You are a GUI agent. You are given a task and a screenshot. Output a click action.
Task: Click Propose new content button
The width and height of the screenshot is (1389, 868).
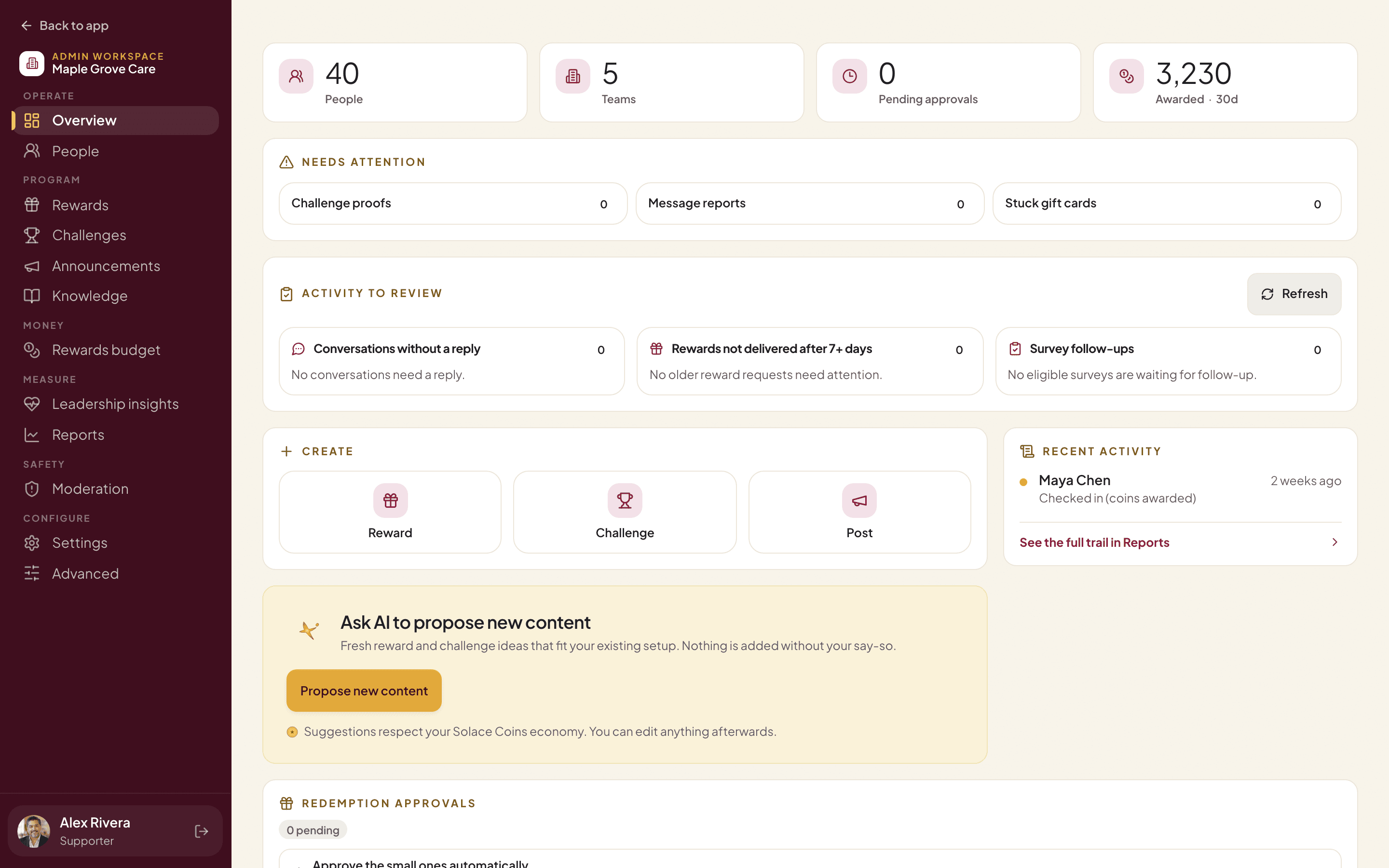(364, 691)
